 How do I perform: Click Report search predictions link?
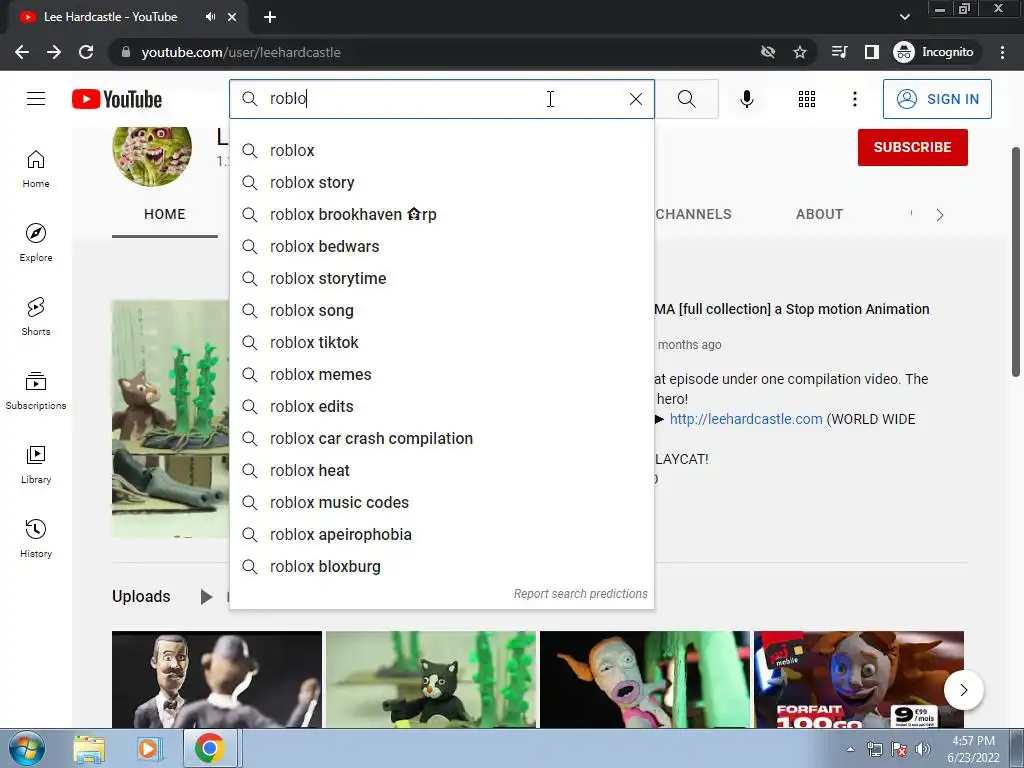coord(580,594)
